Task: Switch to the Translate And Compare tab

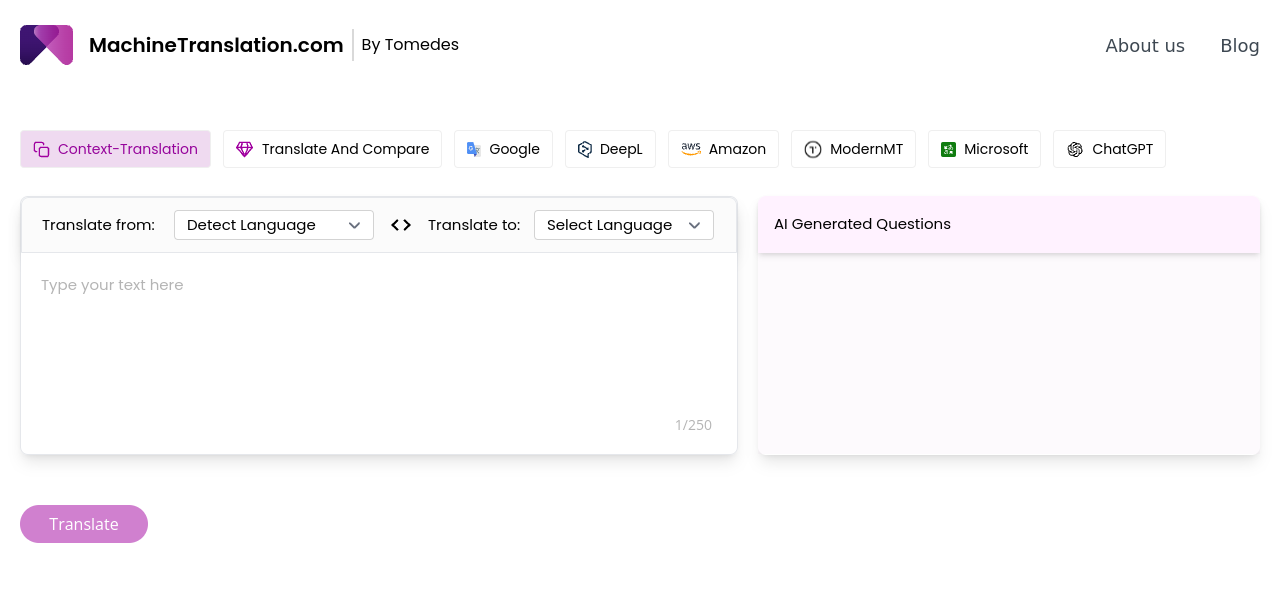Action: coord(332,149)
